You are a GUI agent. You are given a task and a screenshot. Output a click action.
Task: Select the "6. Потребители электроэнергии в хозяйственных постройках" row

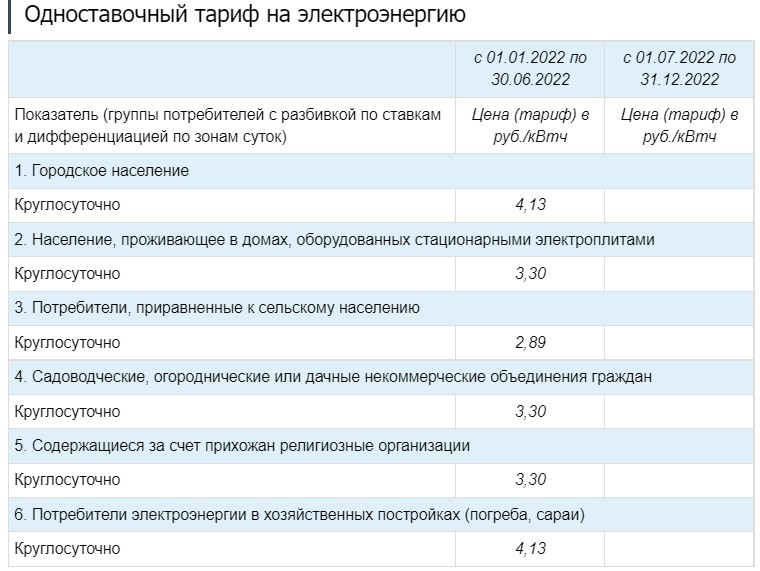click(x=299, y=514)
